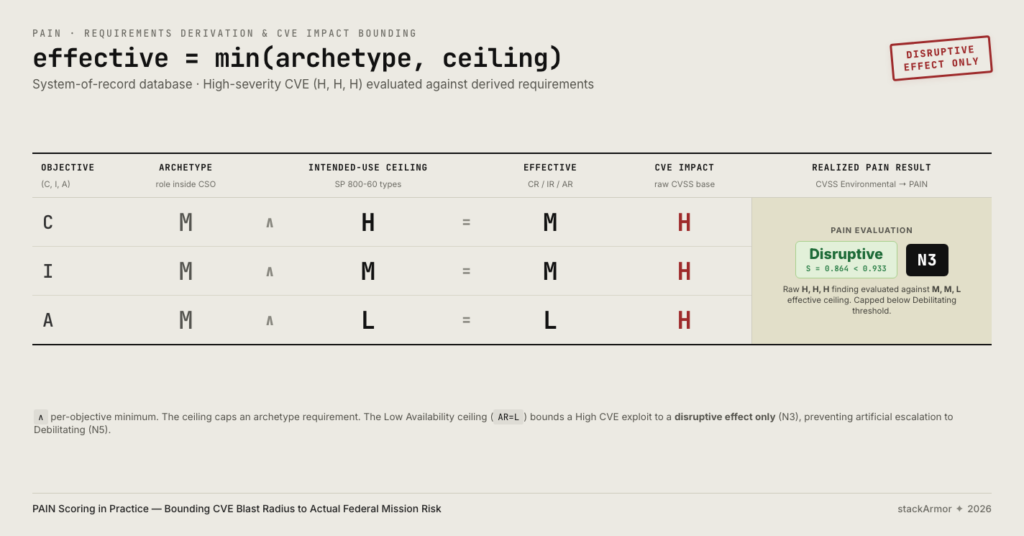Click the ceiling value L in the A row
This screenshot has height=536, width=1024.
[x=368, y=321]
